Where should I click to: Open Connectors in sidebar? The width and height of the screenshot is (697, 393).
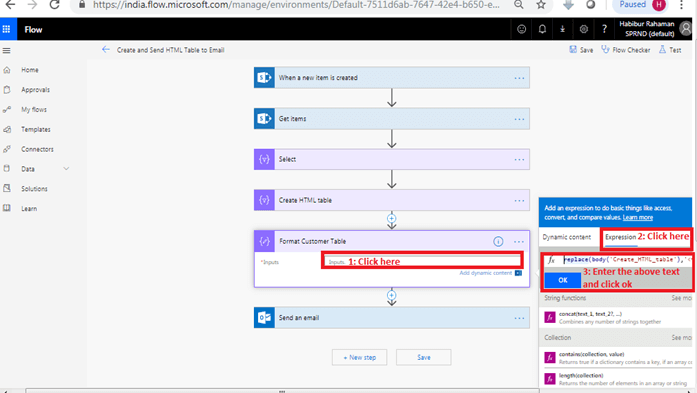click(37, 149)
